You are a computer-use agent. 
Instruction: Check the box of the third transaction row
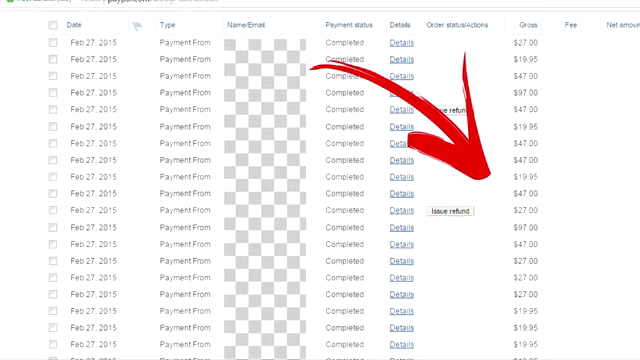pyautogui.click(x=53, y=76)
